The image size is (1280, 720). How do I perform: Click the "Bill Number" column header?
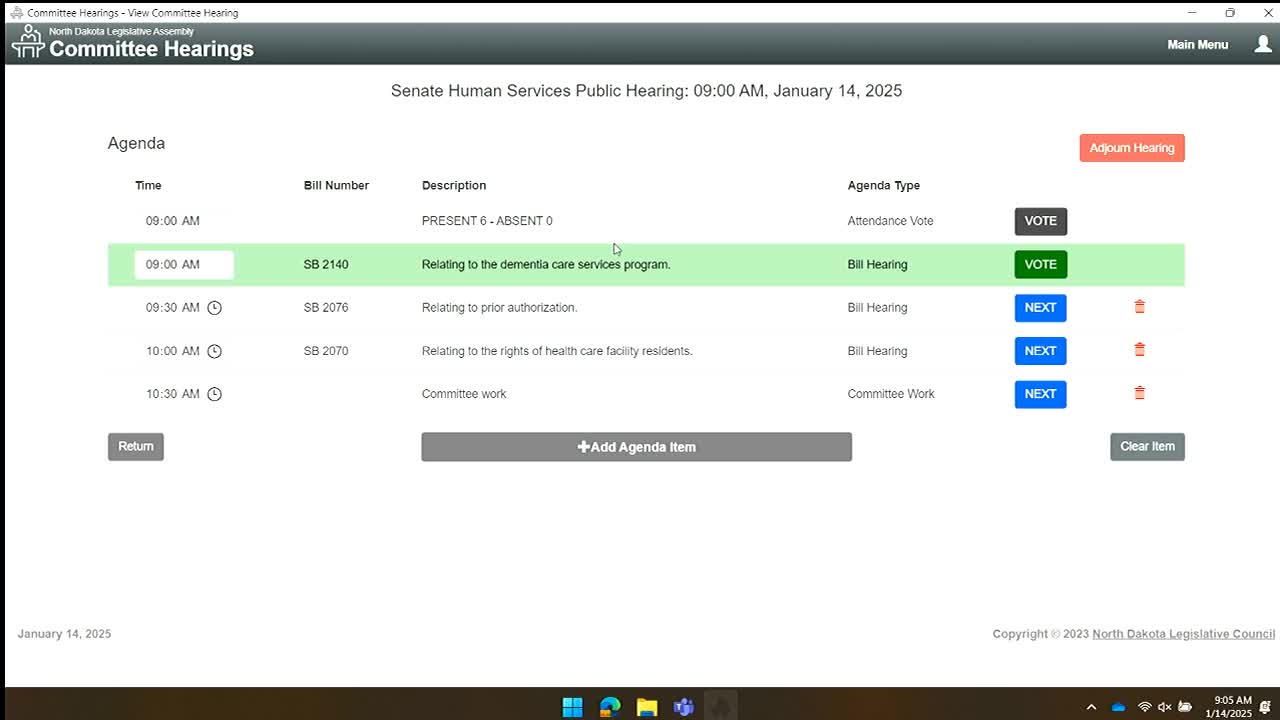[x=336, y=185]
